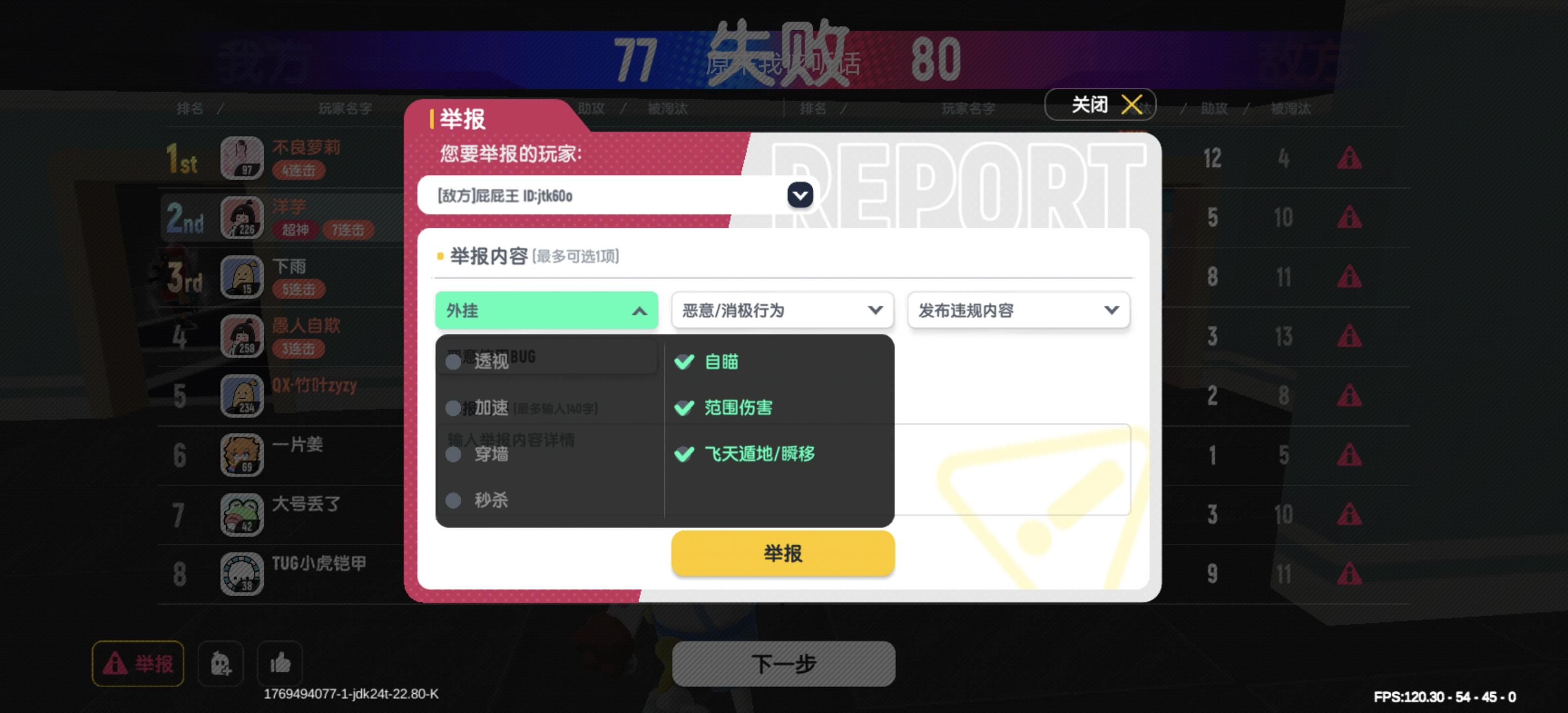Open avatar of player 大号丢了

pyautogui.click(x=242, y=514)
